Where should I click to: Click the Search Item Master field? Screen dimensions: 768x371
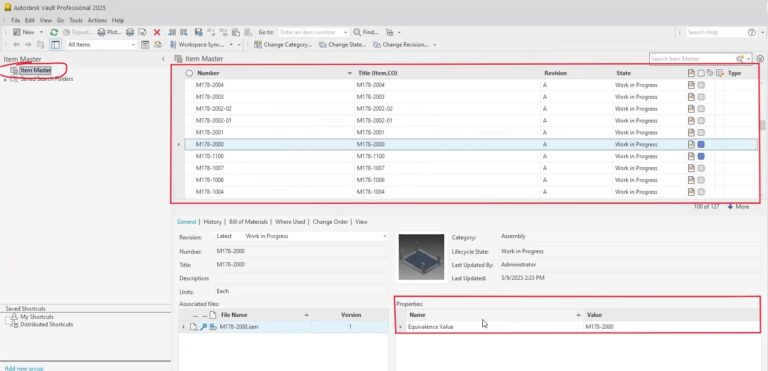[692, 59]
